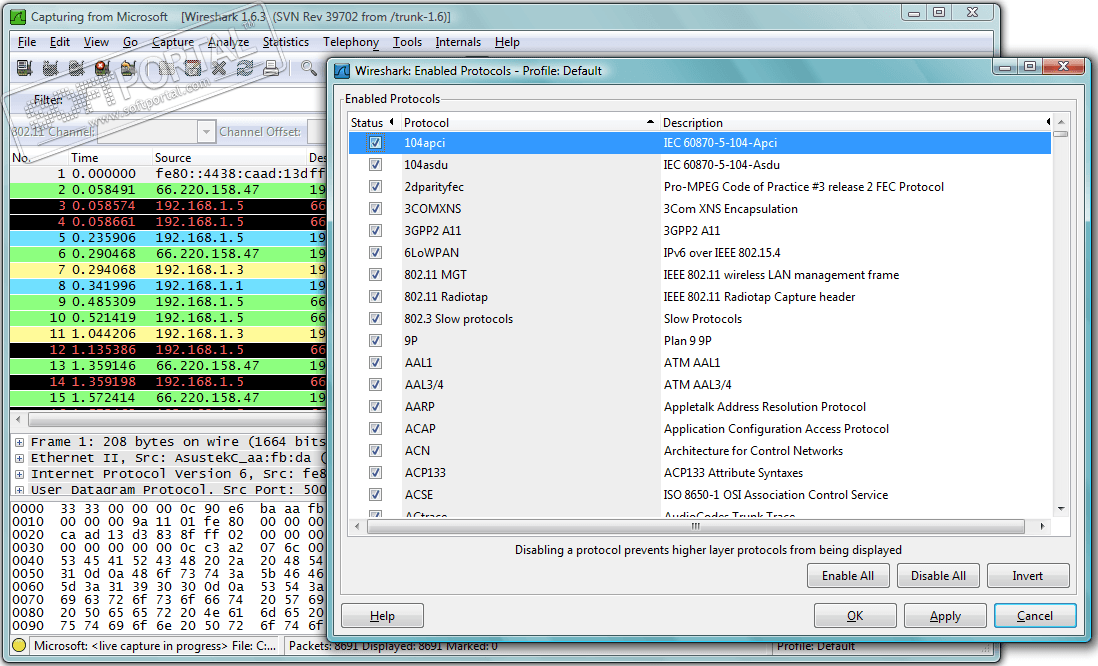Click the print packets printer icon
Screen dimensions: 1098x666
pos(270,68)
